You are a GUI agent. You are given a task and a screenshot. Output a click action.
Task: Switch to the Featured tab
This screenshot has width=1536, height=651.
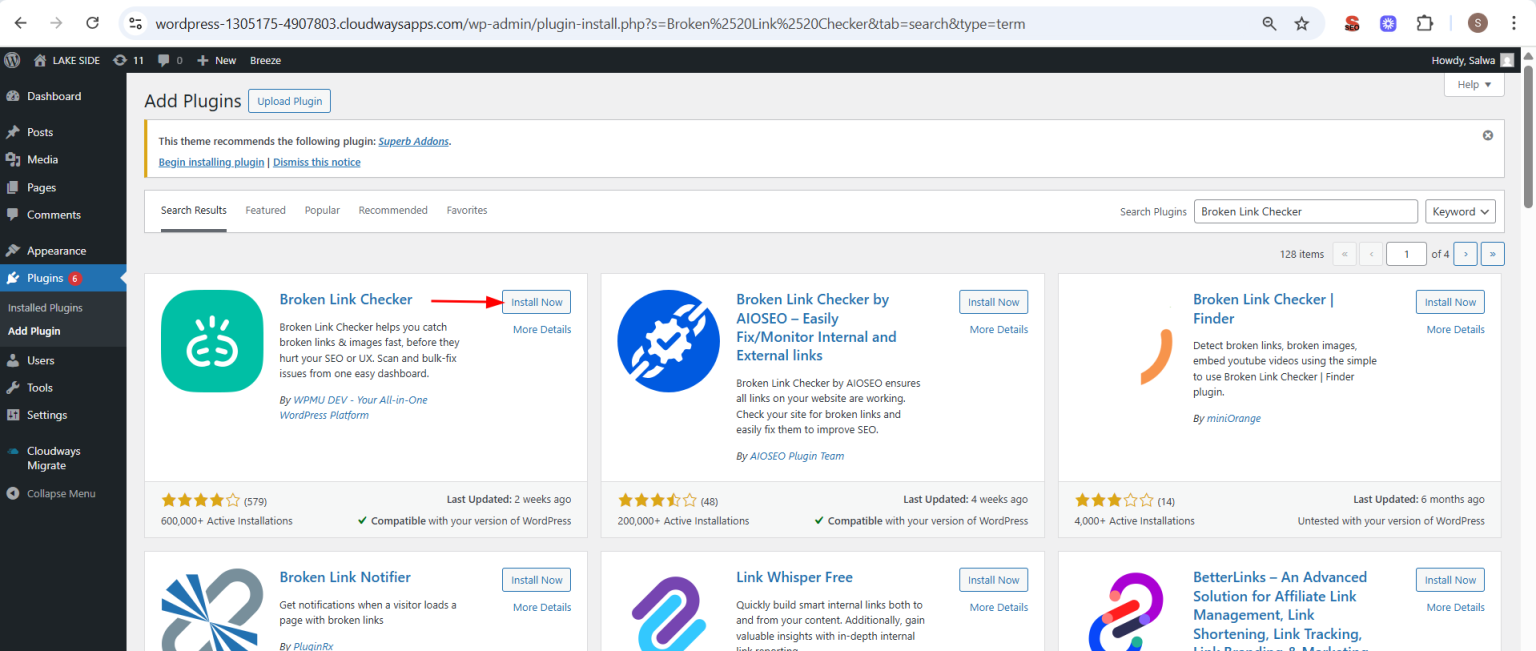265,210
